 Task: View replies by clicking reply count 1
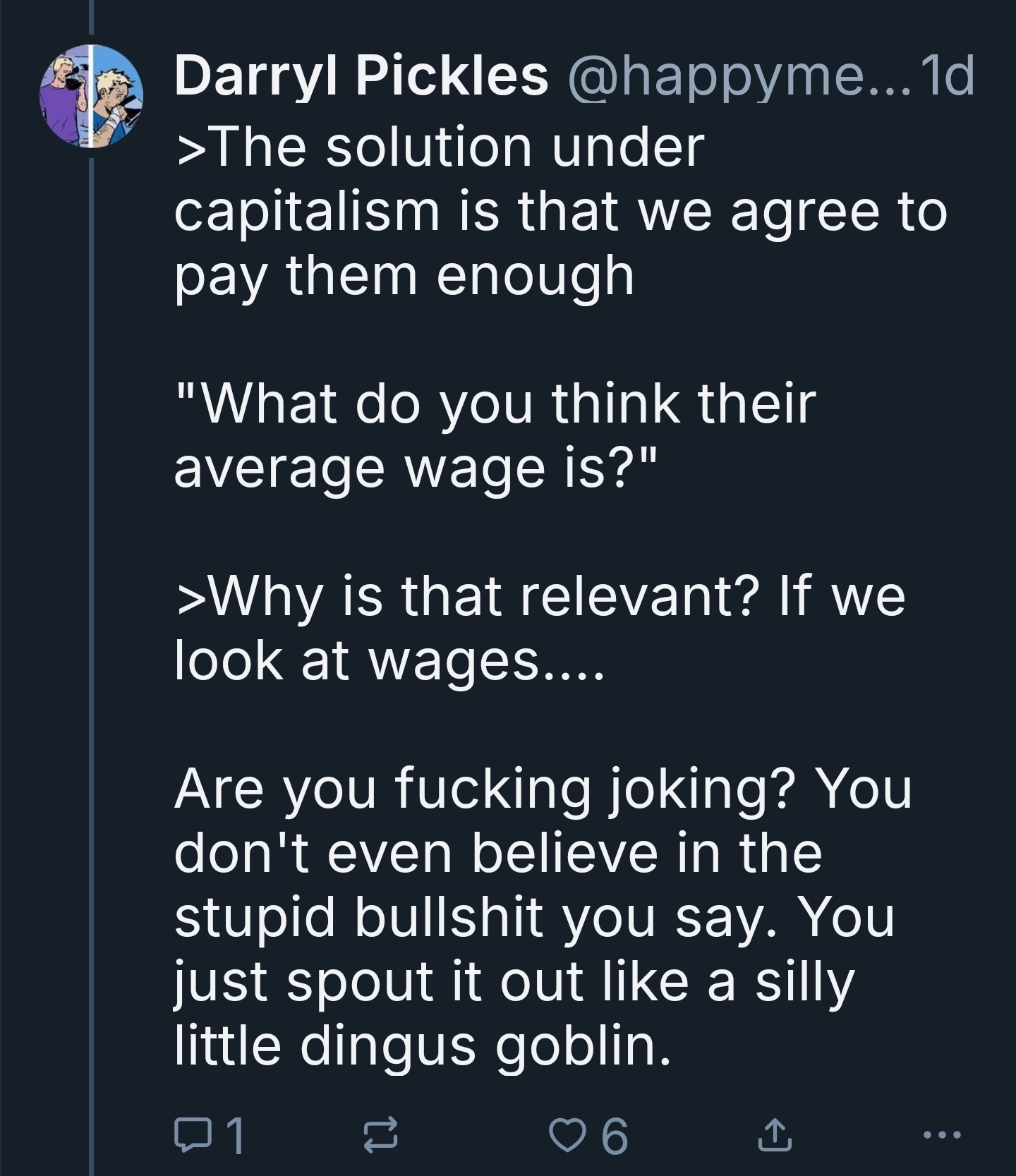click(x=235, y=1136)
